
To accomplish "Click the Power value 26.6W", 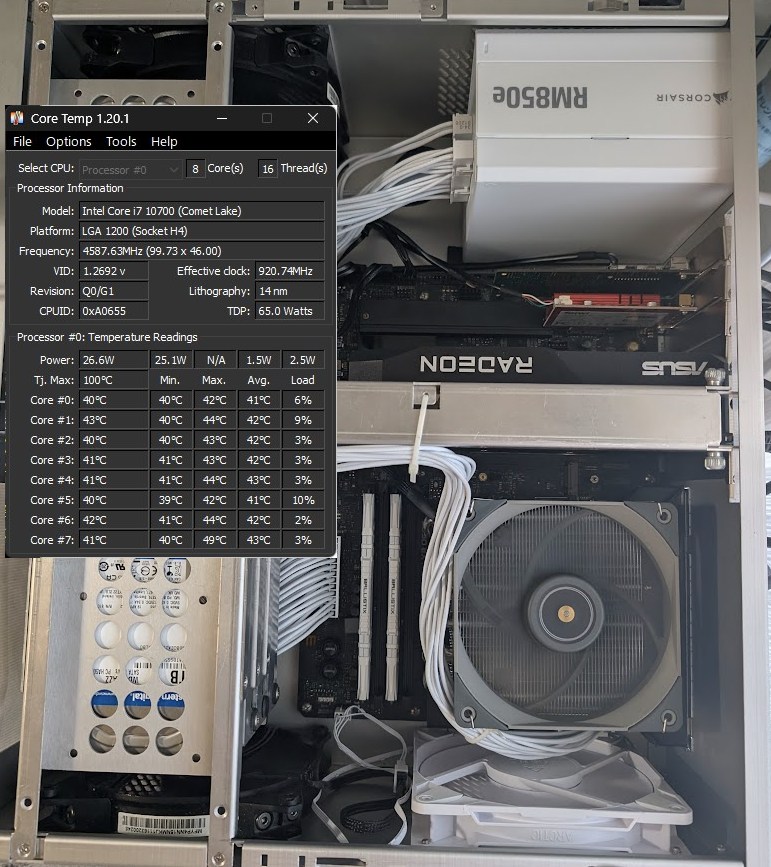I will 114,360.
